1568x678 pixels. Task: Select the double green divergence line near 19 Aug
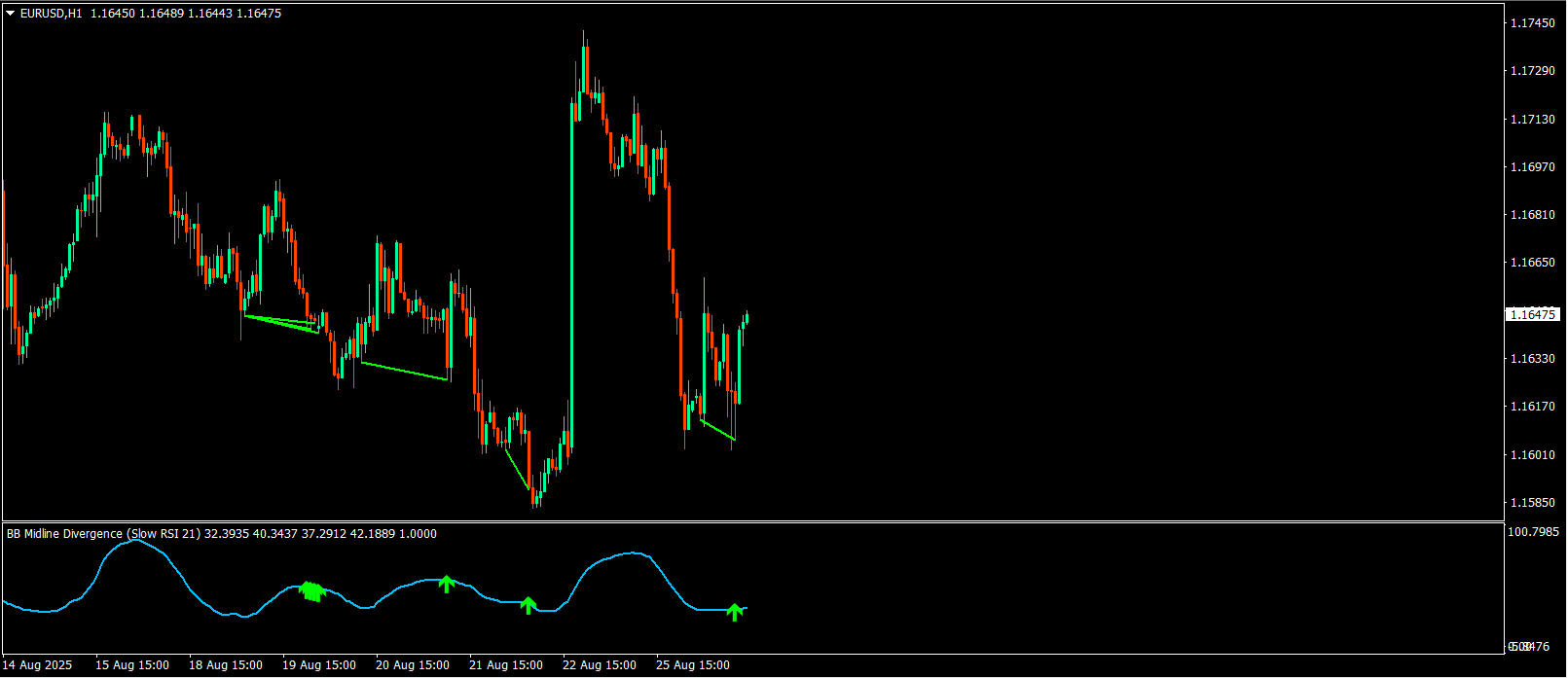[x=281, y=323]
